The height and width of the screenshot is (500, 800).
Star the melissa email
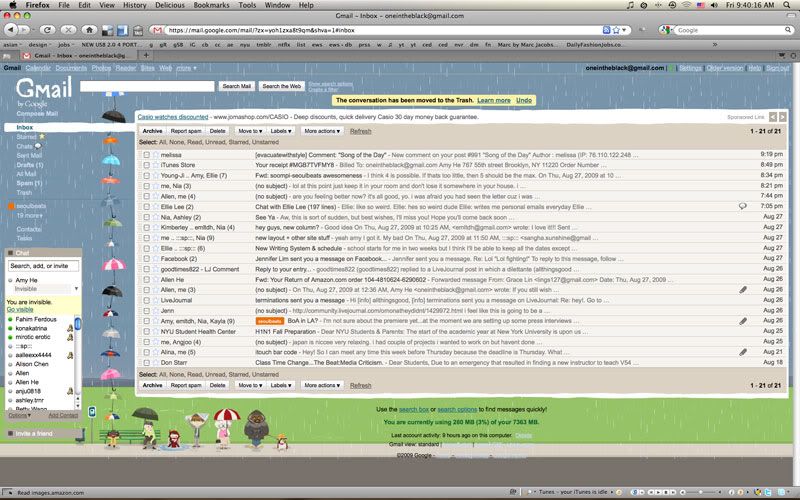[156, 155]
